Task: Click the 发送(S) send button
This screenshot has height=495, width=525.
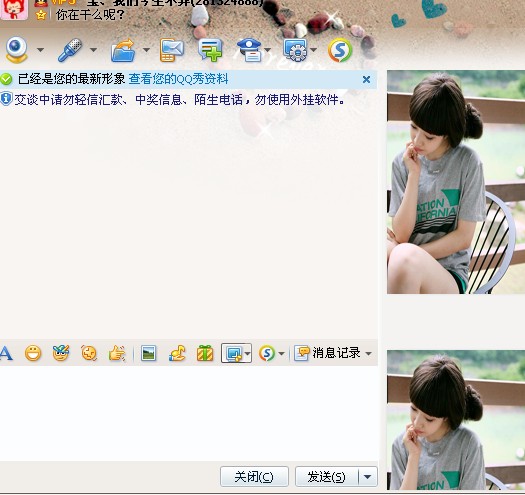Action: [x=326, y=476]
